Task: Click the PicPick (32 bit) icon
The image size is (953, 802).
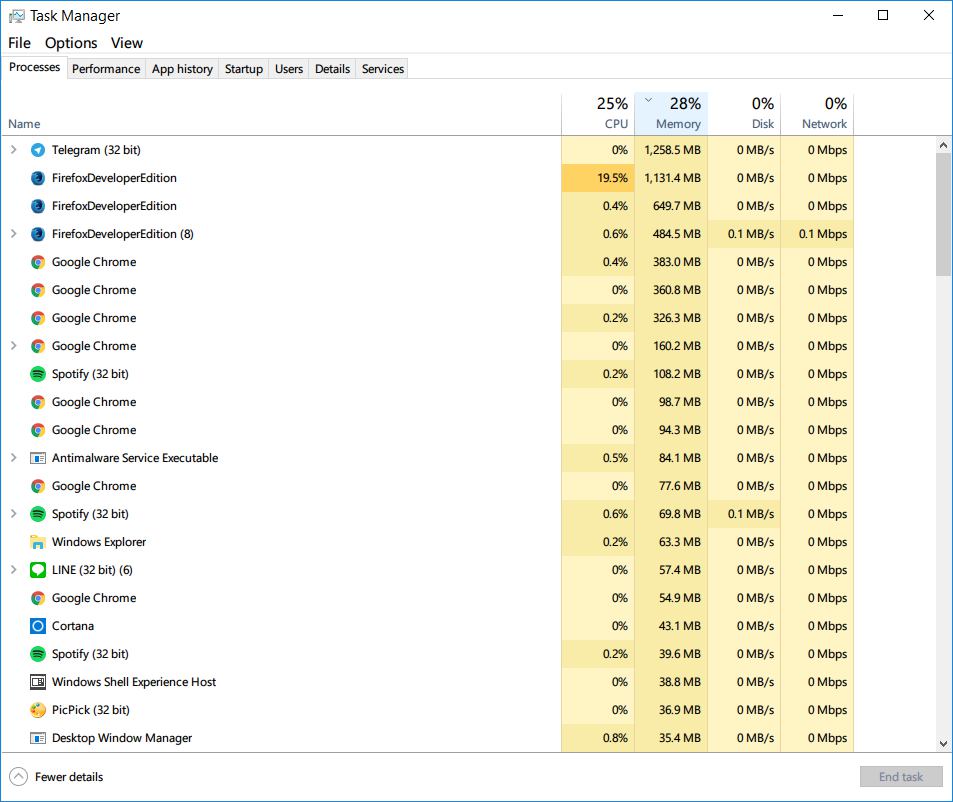Action: pyautogui.click(x=38, y=710)
